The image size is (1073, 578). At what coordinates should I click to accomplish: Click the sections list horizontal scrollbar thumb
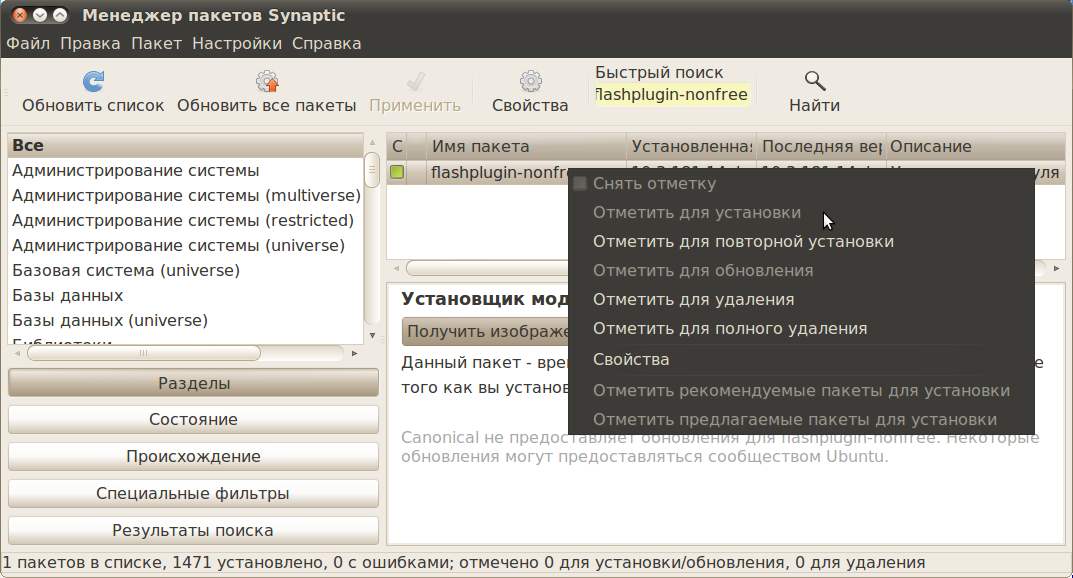pos(144,353)
